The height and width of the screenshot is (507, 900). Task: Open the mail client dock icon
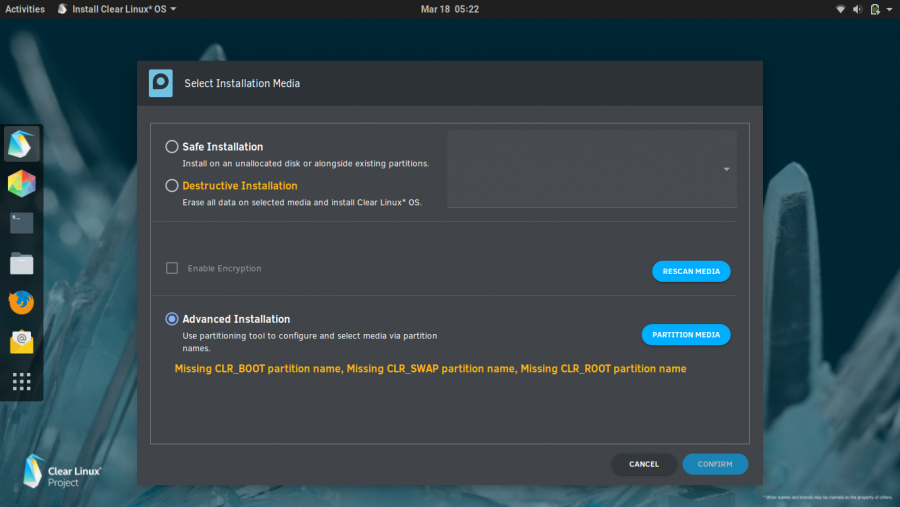click(22, 342)
